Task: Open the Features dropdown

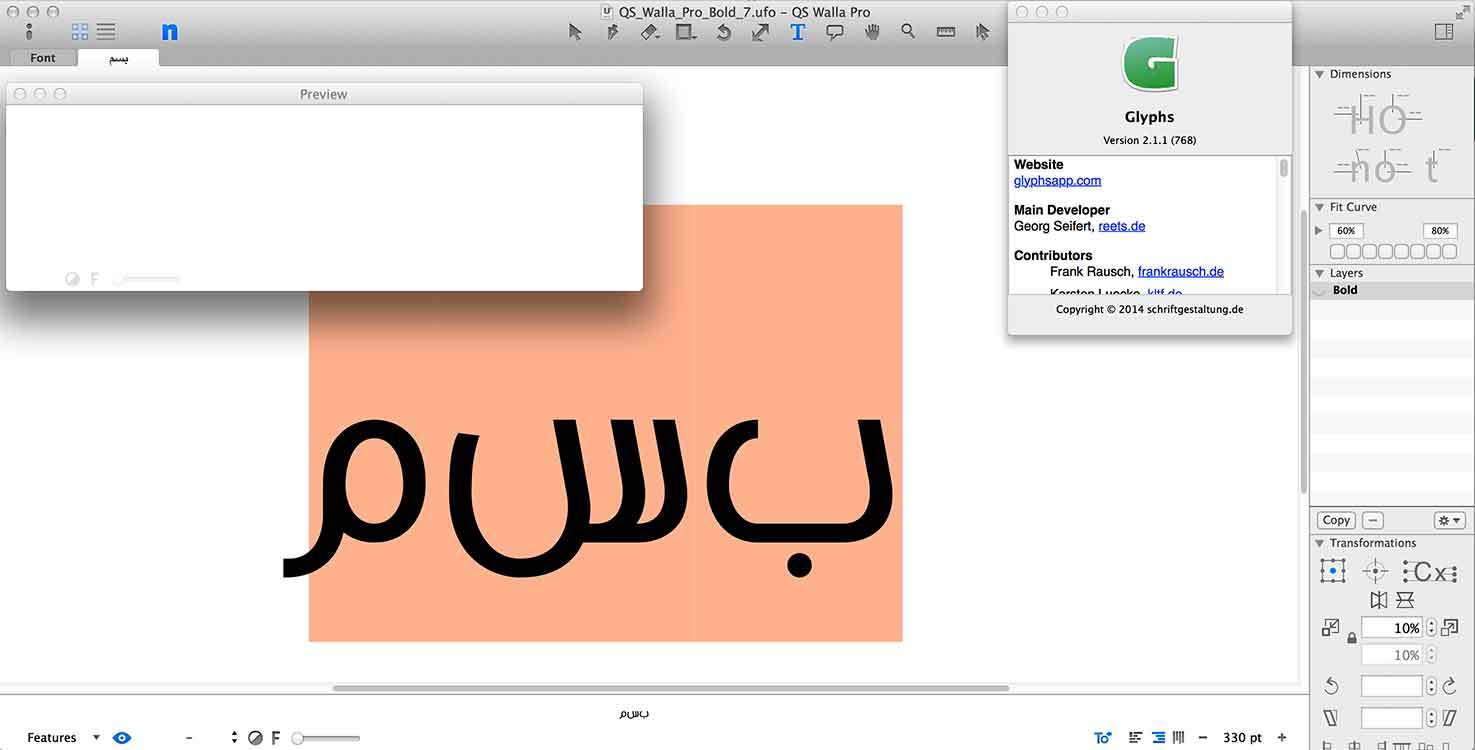Action: 63,738
